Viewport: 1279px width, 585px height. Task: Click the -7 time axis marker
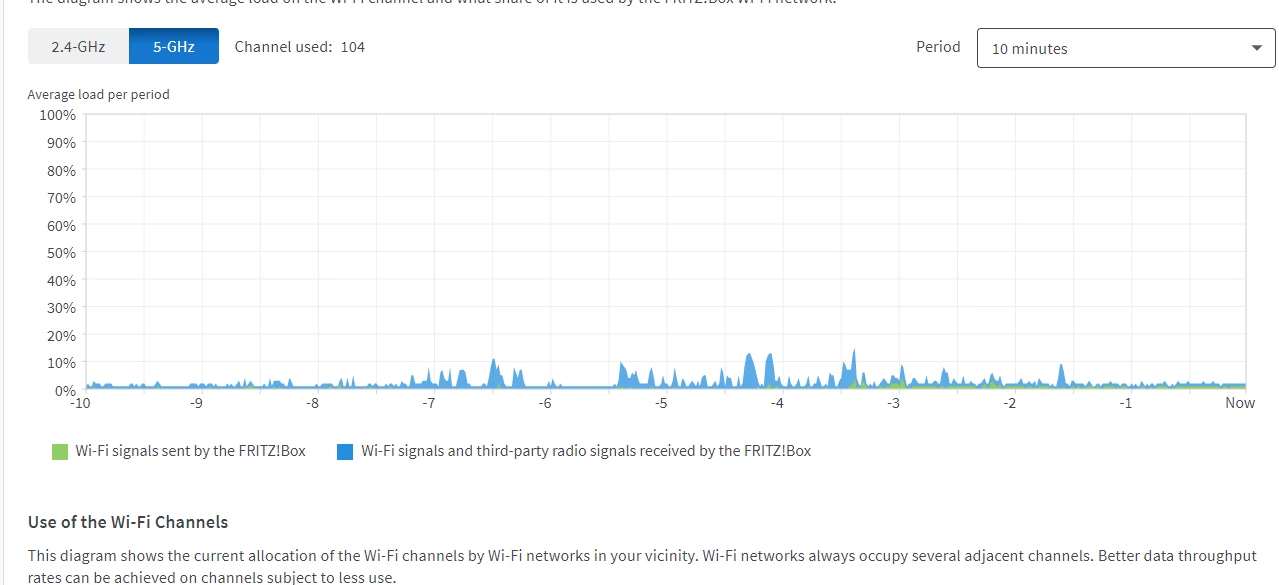428,403
